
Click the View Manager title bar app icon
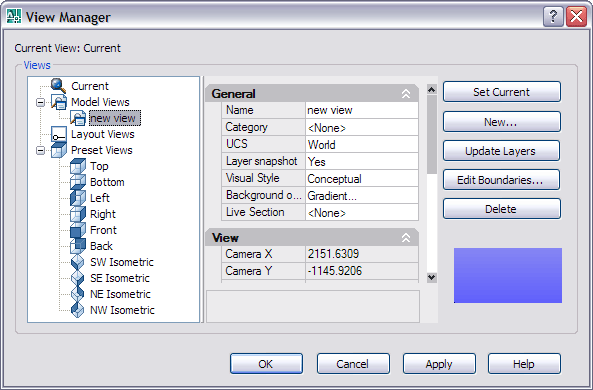click(x=14, y=16)
